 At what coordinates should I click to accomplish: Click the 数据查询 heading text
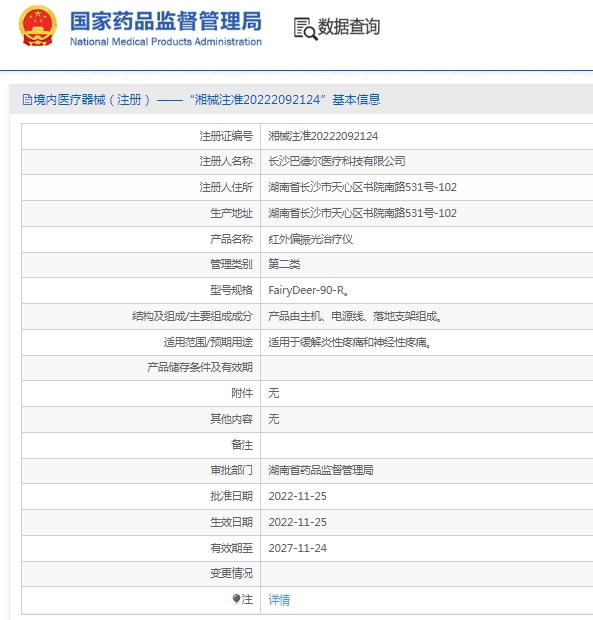349,27
